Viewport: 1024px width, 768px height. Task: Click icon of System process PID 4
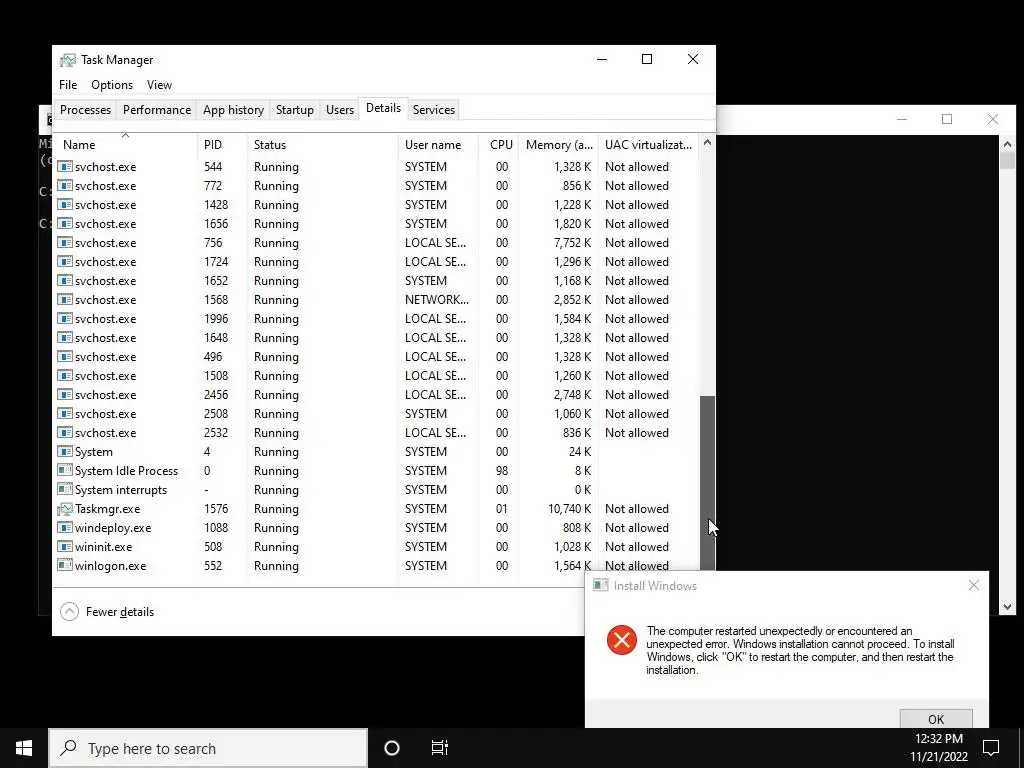point(65,452)
